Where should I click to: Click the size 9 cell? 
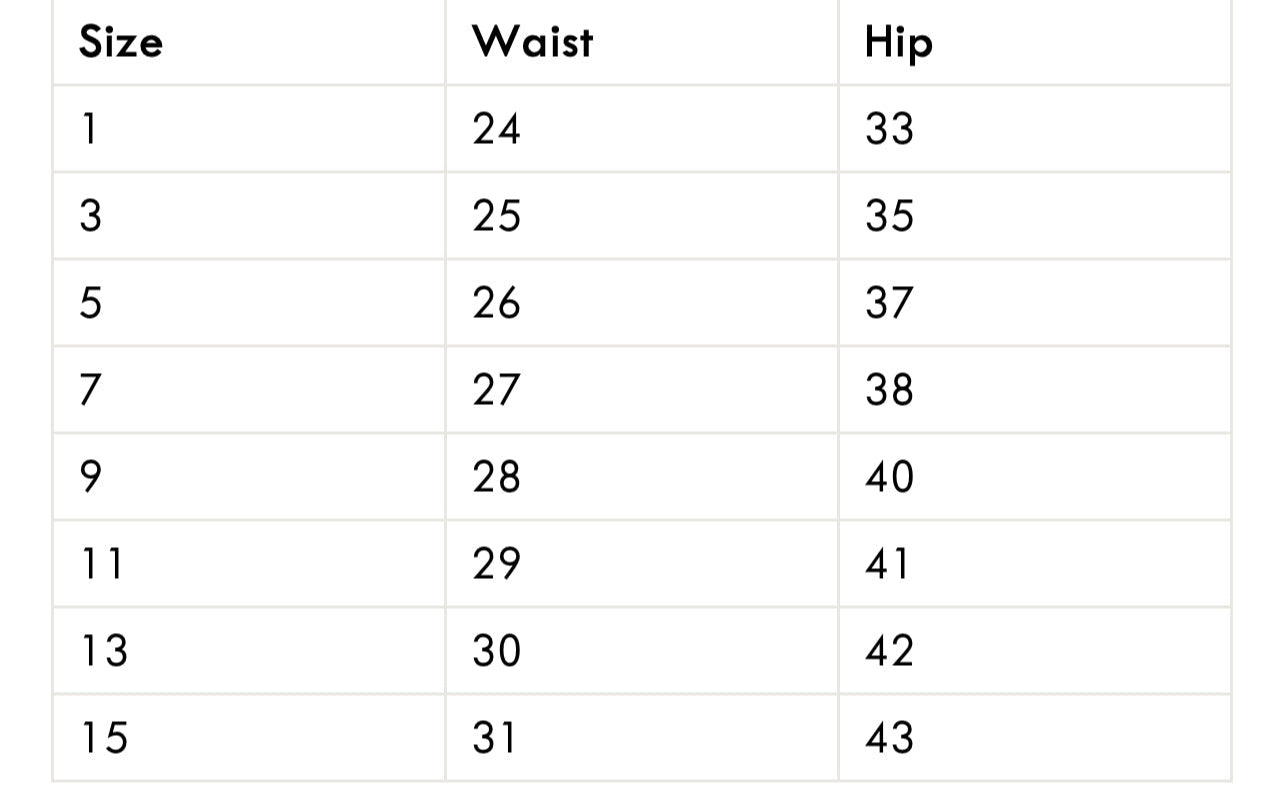(91, 476)
